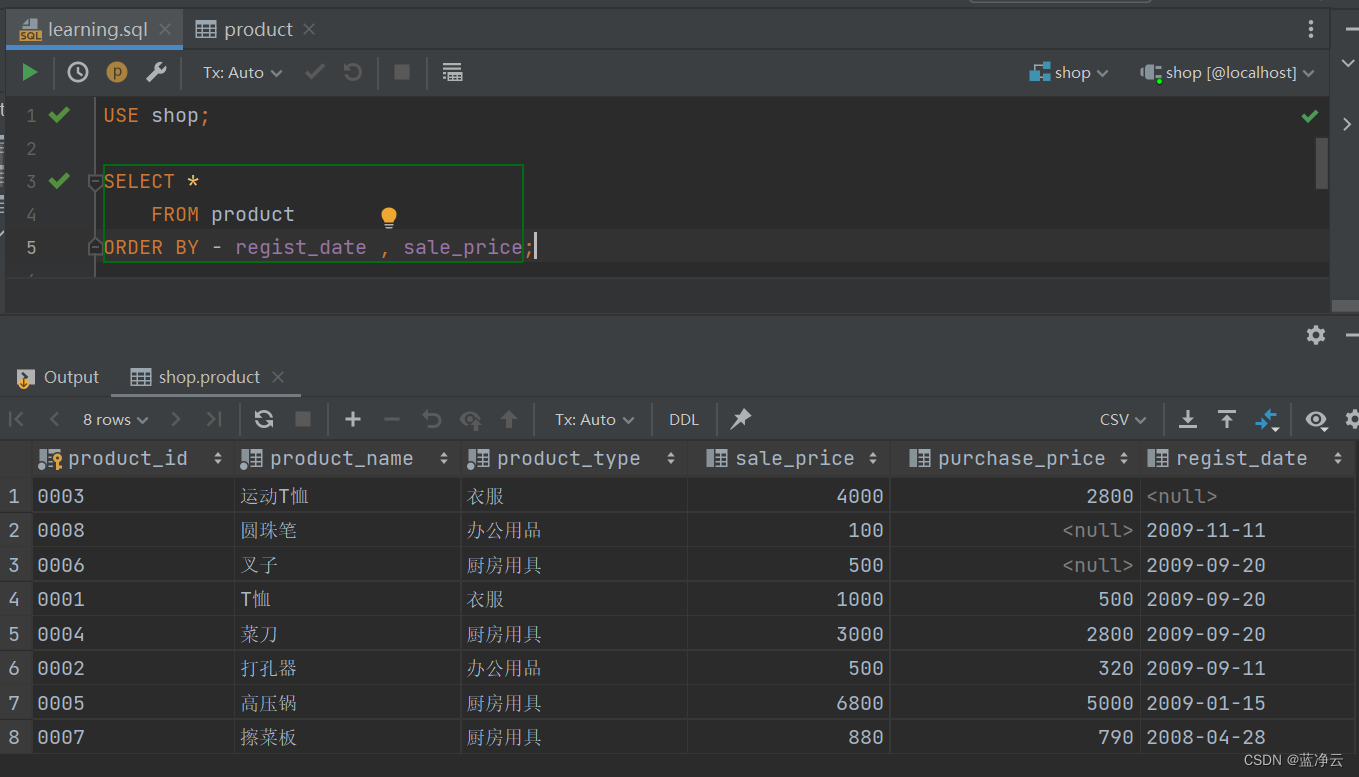This screenshot has width=1359, height=777.
Task: Click preview pending changes eye icon
Action: 470,419
